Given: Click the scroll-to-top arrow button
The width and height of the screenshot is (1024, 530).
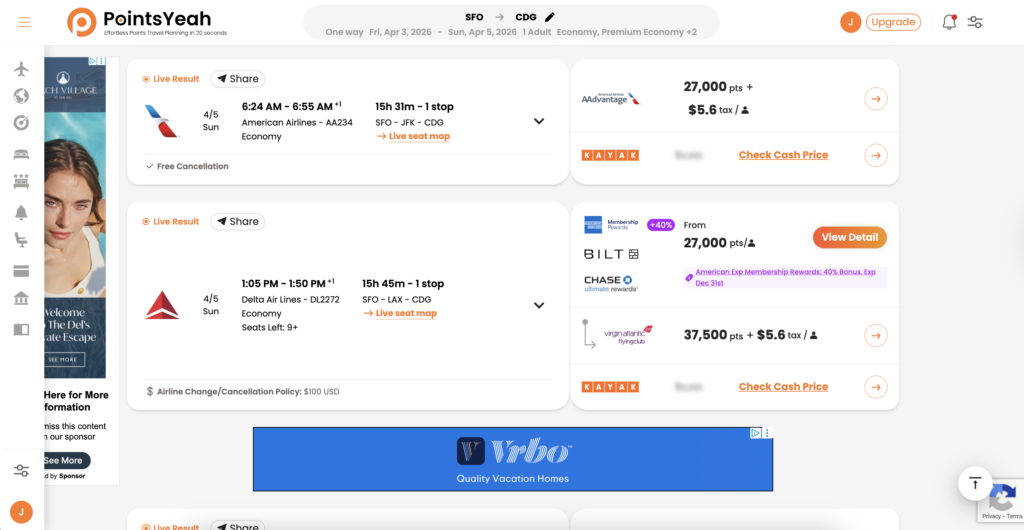Looking at the screenshot, I should tap(975, 484).
